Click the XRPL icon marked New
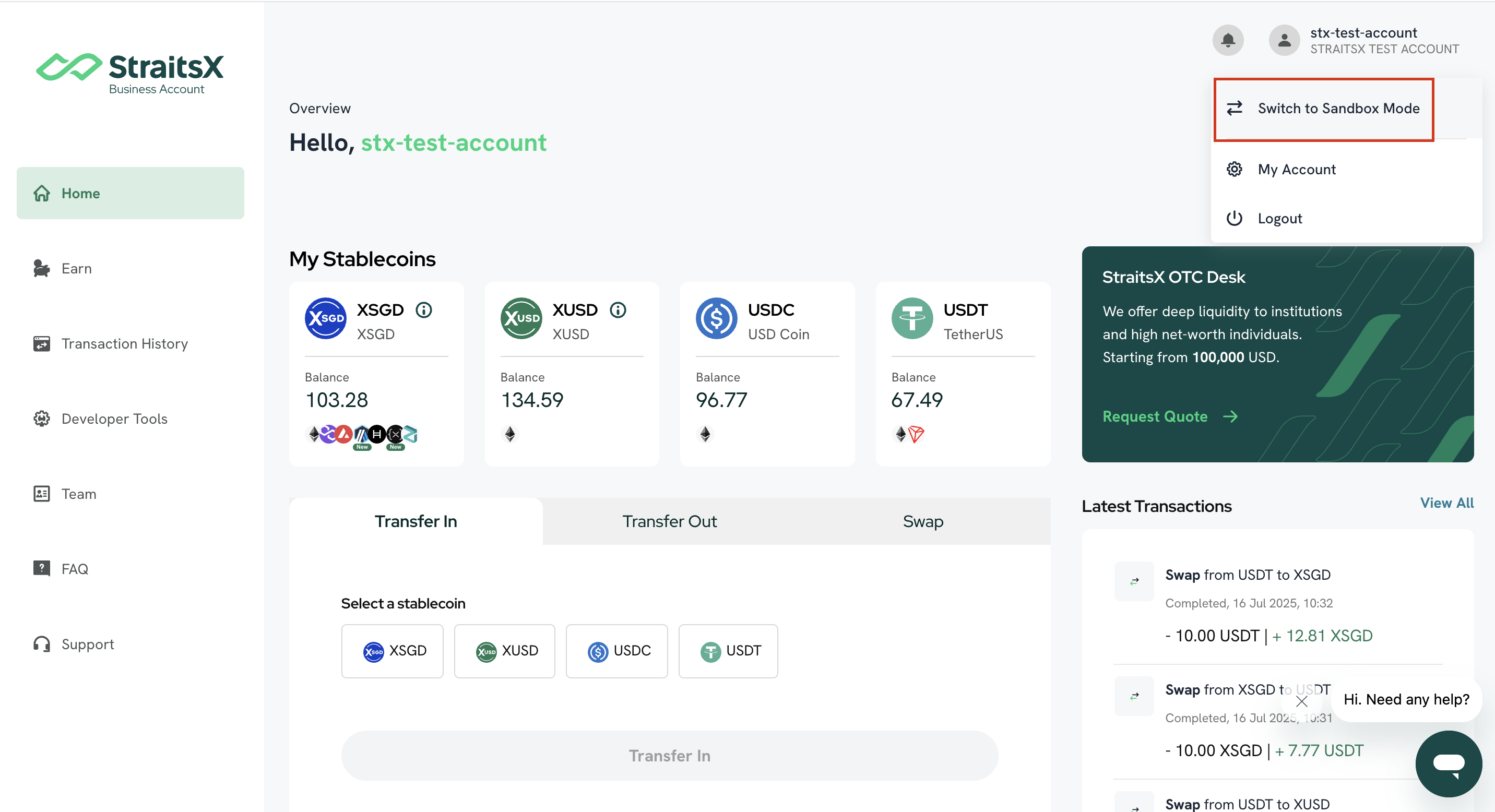1495x812 pixels. pos(395,435)
